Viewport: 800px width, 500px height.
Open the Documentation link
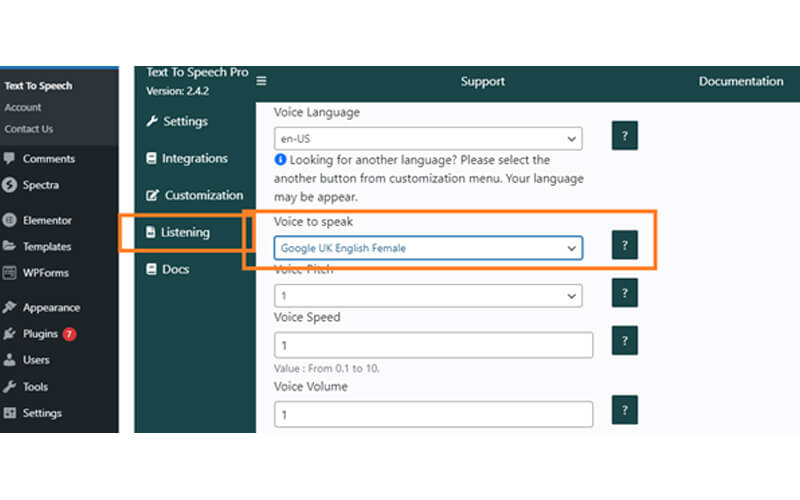741,82
